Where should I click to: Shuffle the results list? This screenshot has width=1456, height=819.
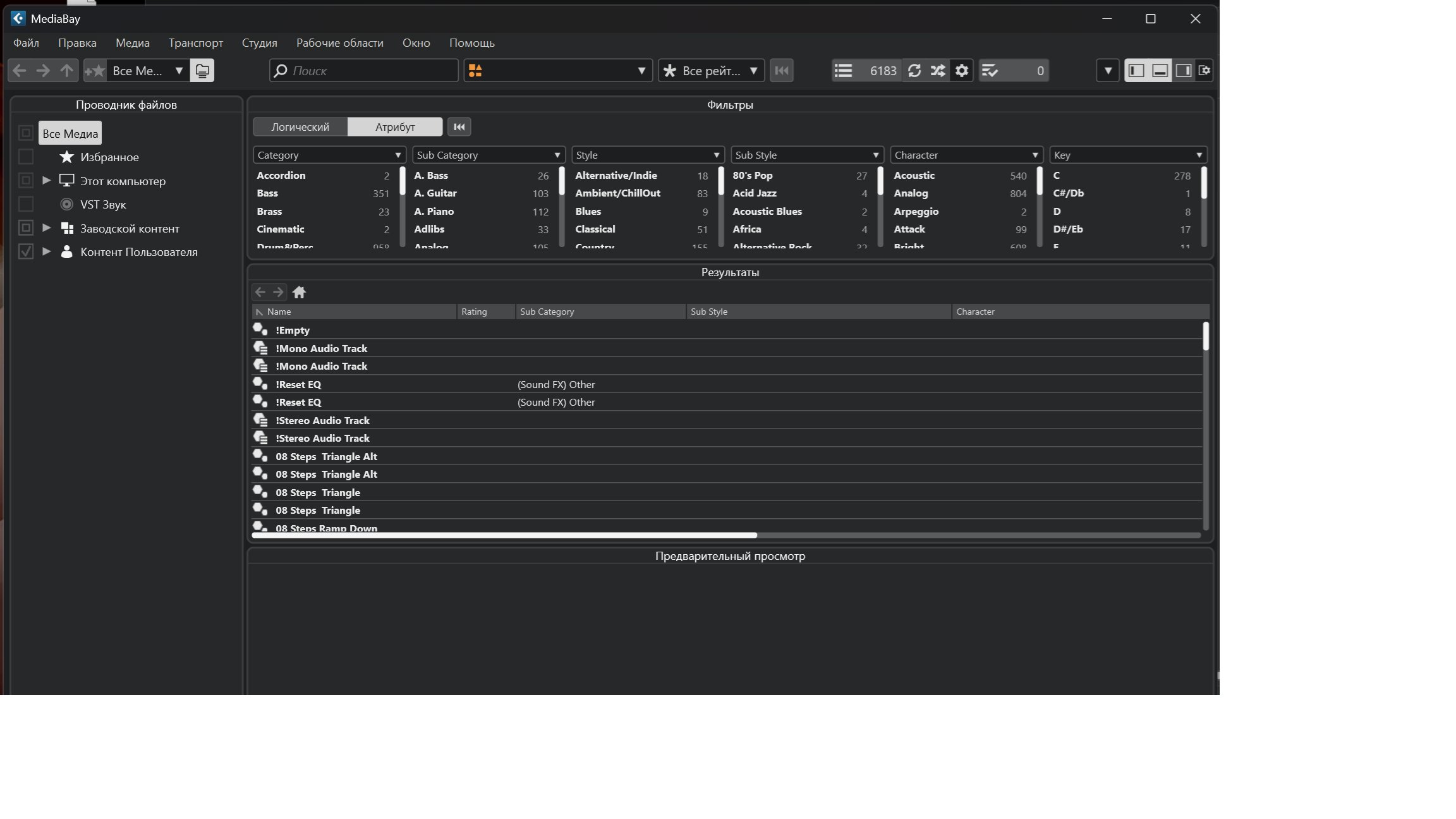tap(938, 71)
